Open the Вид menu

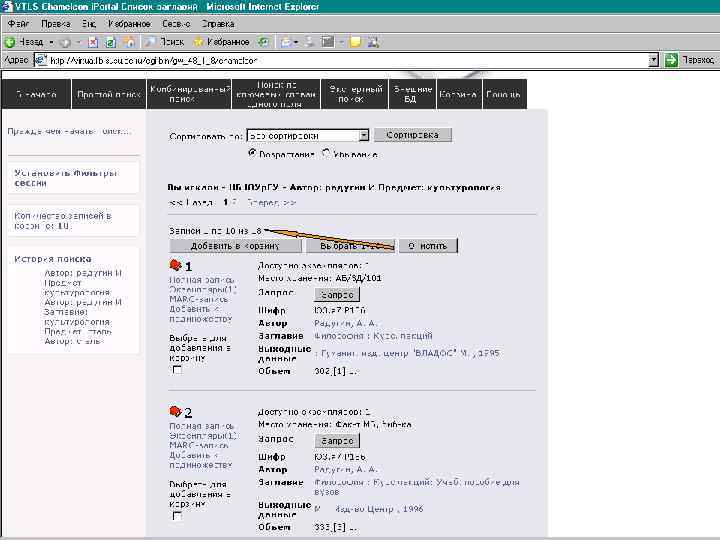(89, 23)
